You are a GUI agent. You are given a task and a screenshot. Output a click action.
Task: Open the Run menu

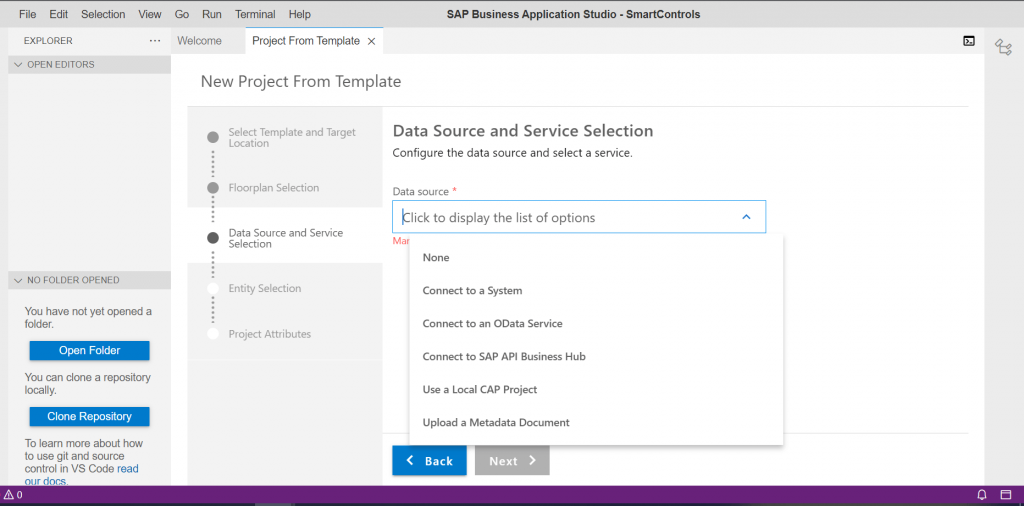(212, 14)
